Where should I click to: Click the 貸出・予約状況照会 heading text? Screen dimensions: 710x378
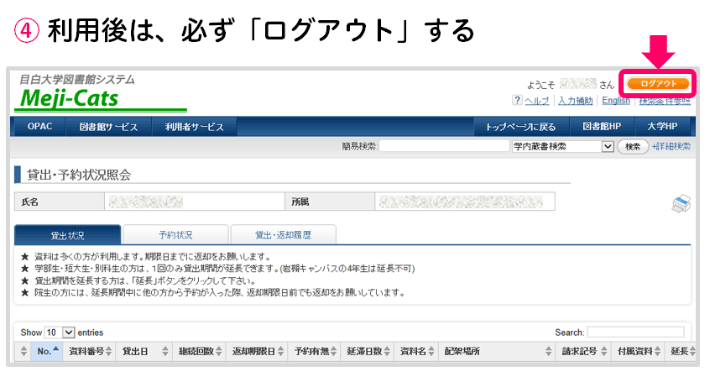coord(79,175)
